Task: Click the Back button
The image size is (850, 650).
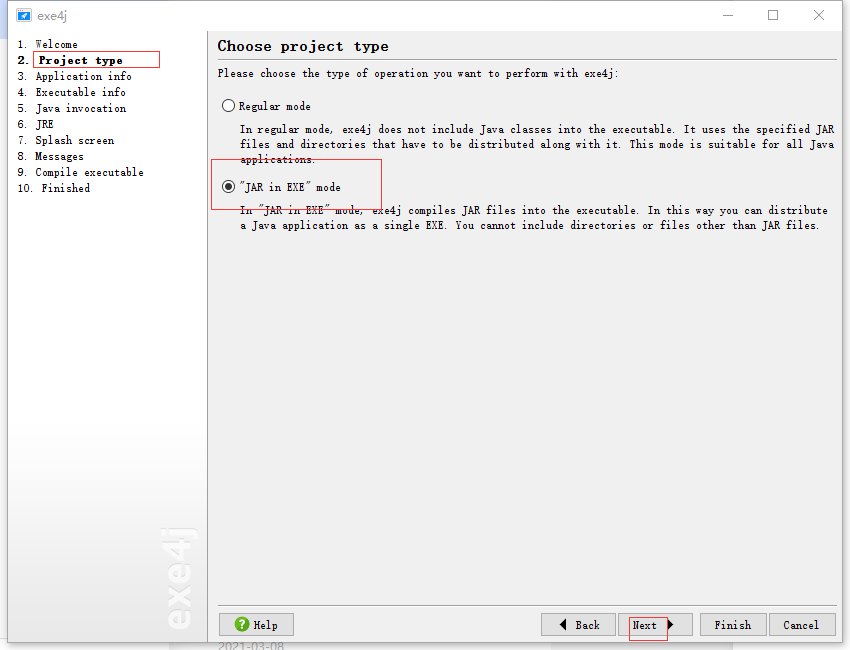Action: coord(578,625)
